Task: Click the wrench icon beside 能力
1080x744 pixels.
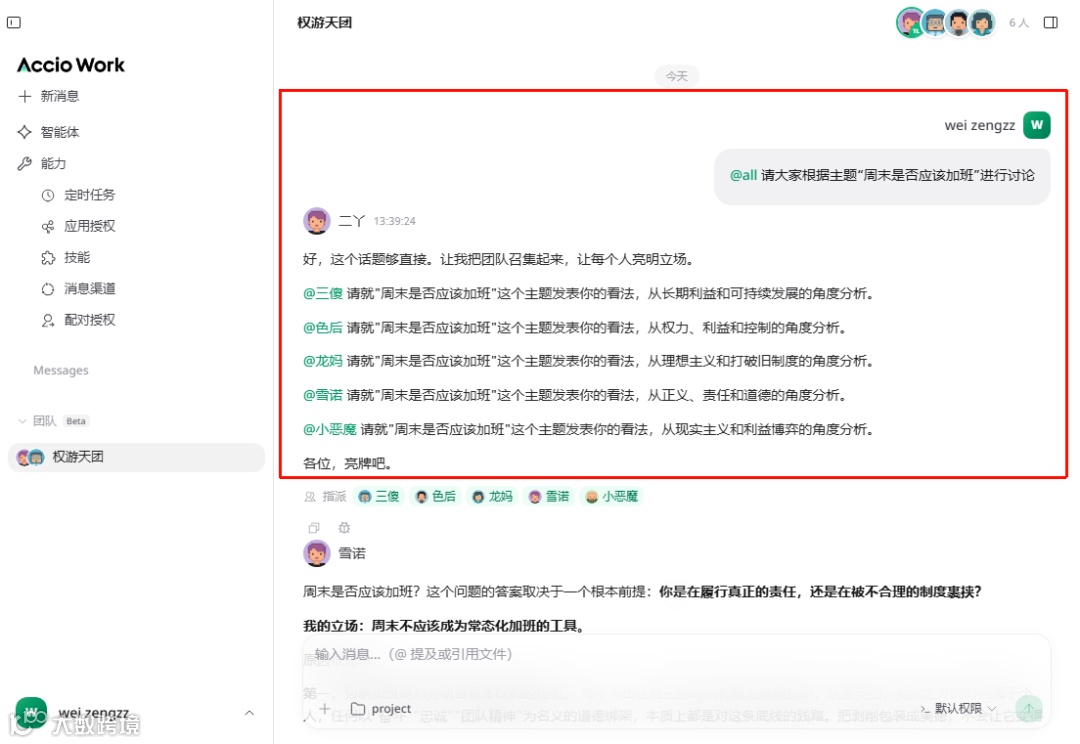Action: 25,163
